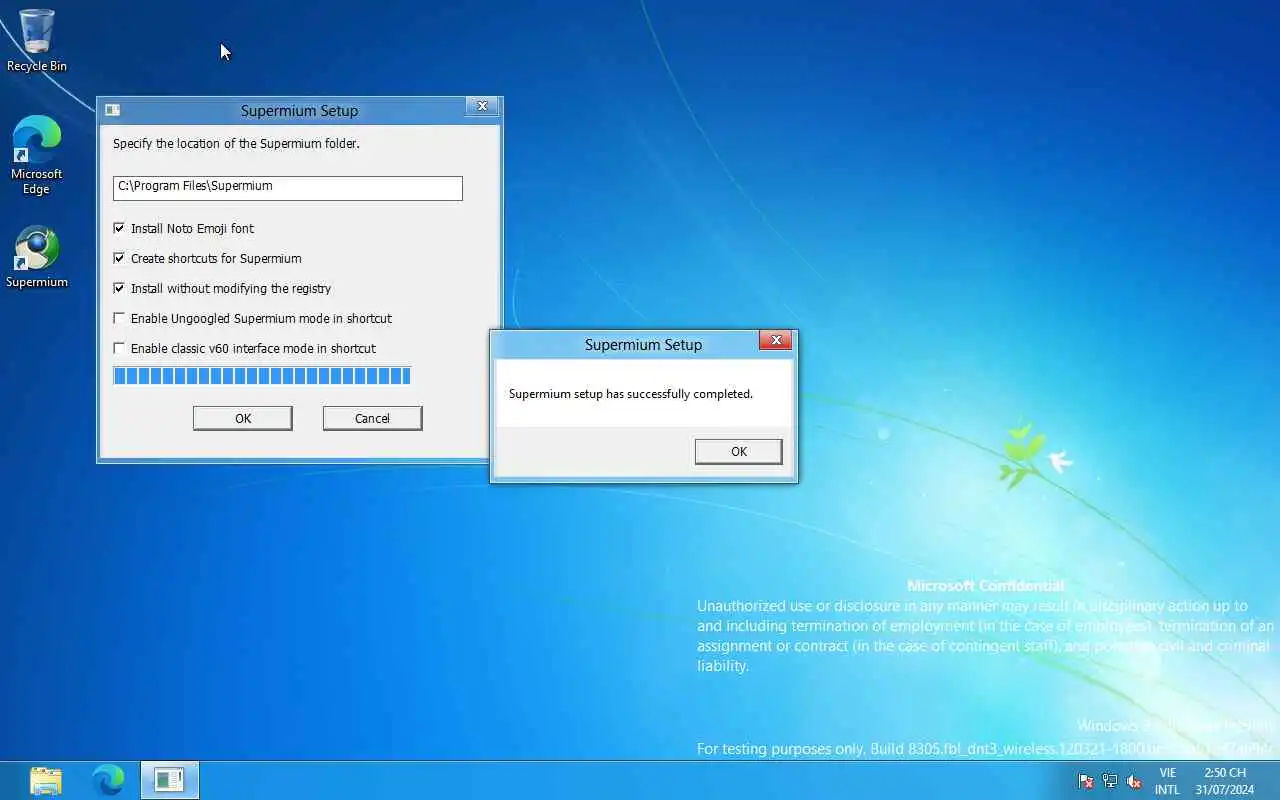Screen dimensions: 1280x800
Task: Close the success message dialog
Action: click(775, 341)
